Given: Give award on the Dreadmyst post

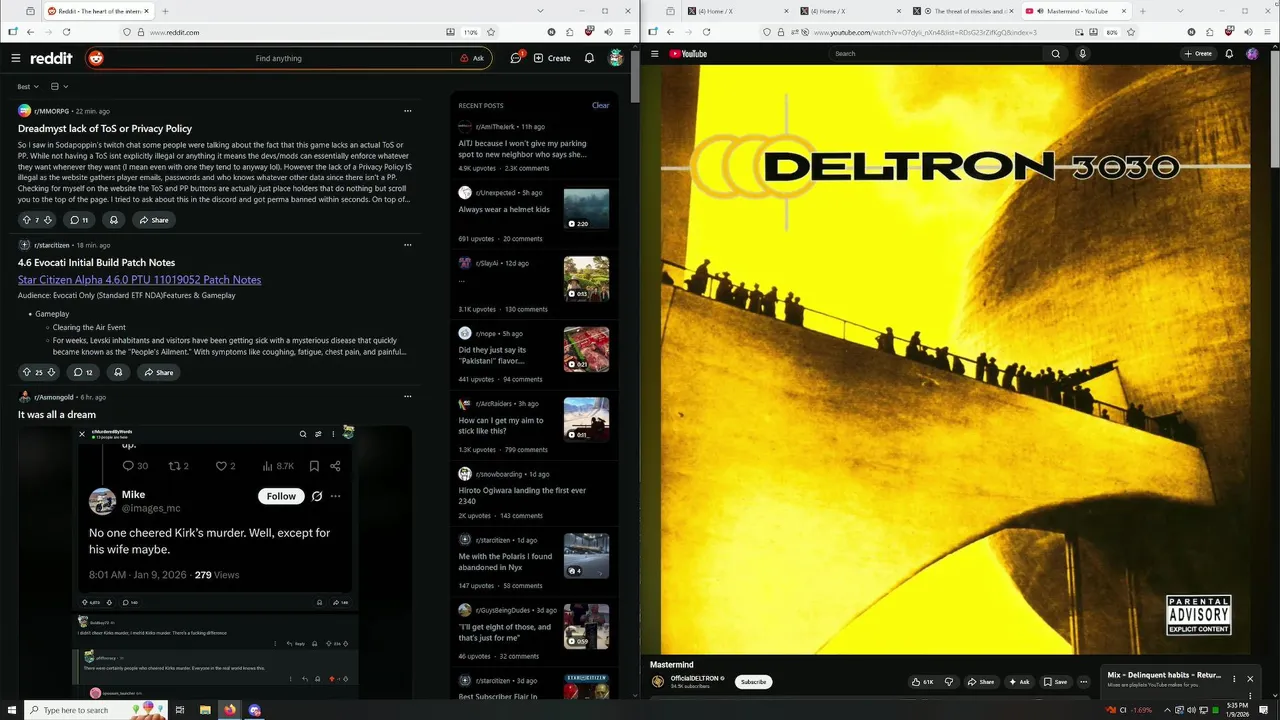Looking at the screenshot, I should point(113,220).
